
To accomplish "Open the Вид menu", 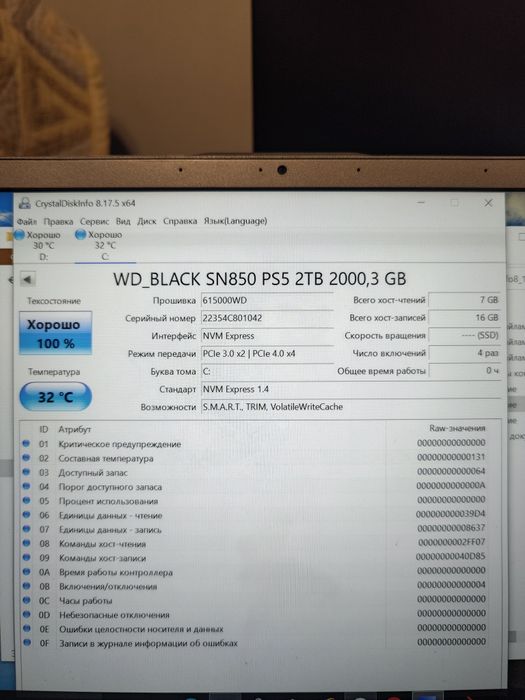I will click(123, 221).
